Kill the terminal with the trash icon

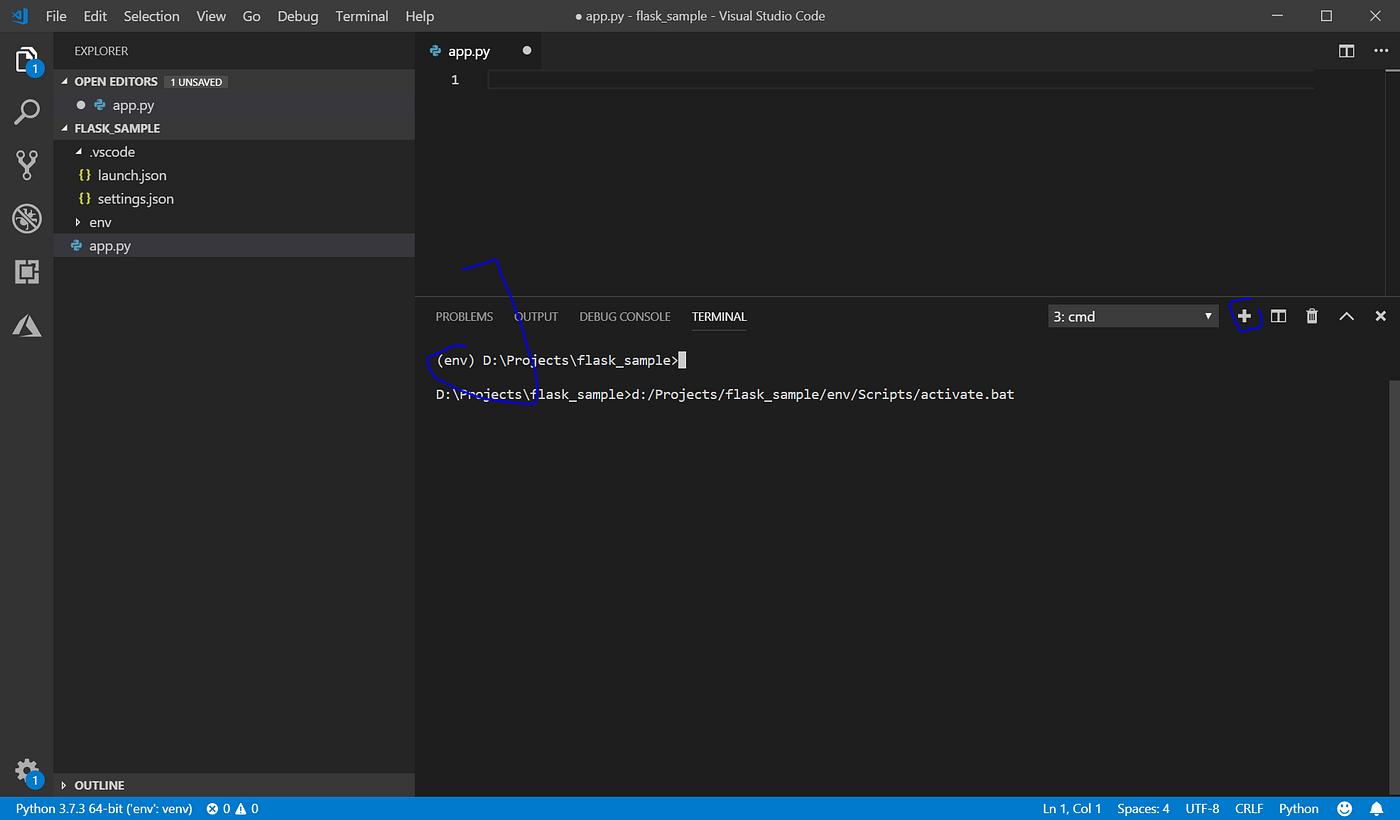[x=1311, y=315]
